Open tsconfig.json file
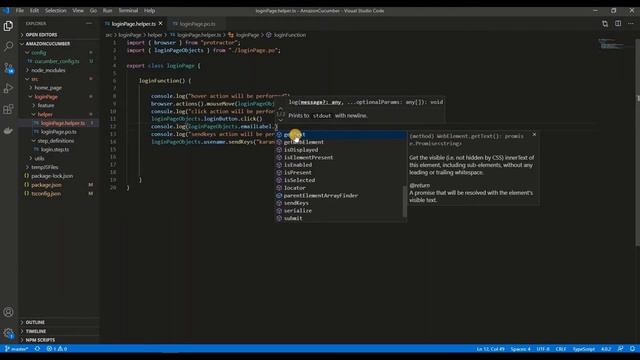The width and height of the screenshot is (640, 360). (x=46, y=194)
